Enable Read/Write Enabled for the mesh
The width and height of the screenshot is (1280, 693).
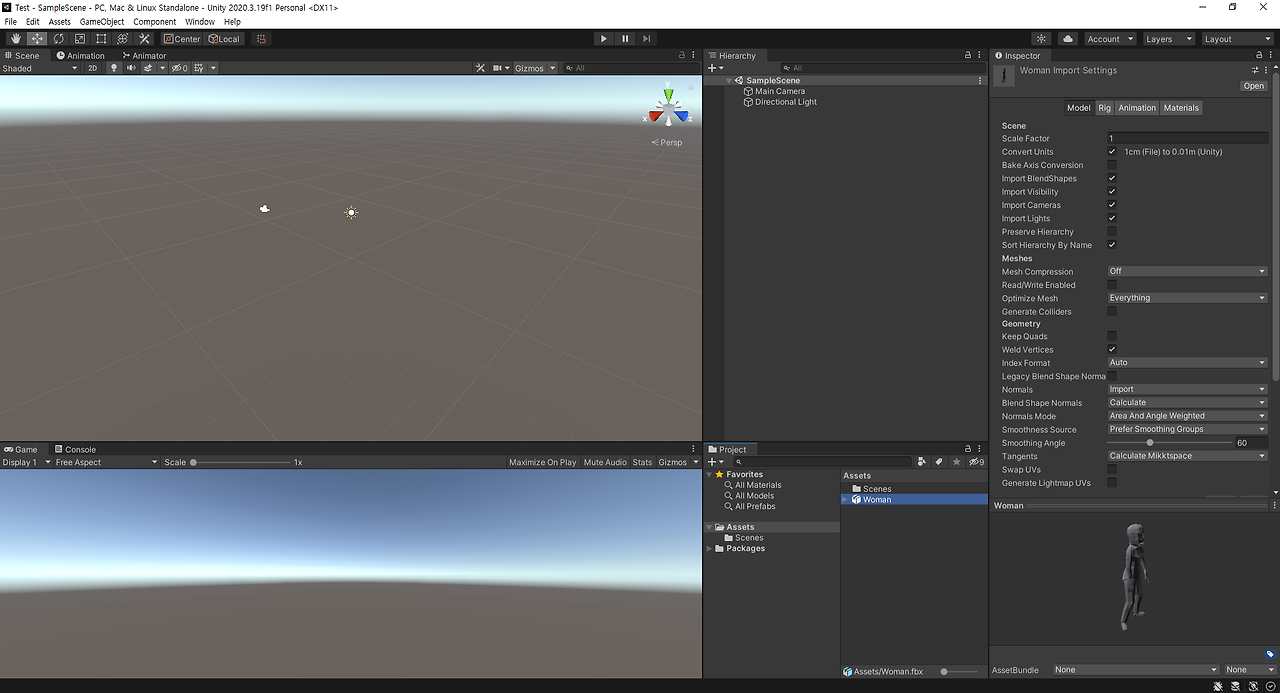click(1111, 284)
